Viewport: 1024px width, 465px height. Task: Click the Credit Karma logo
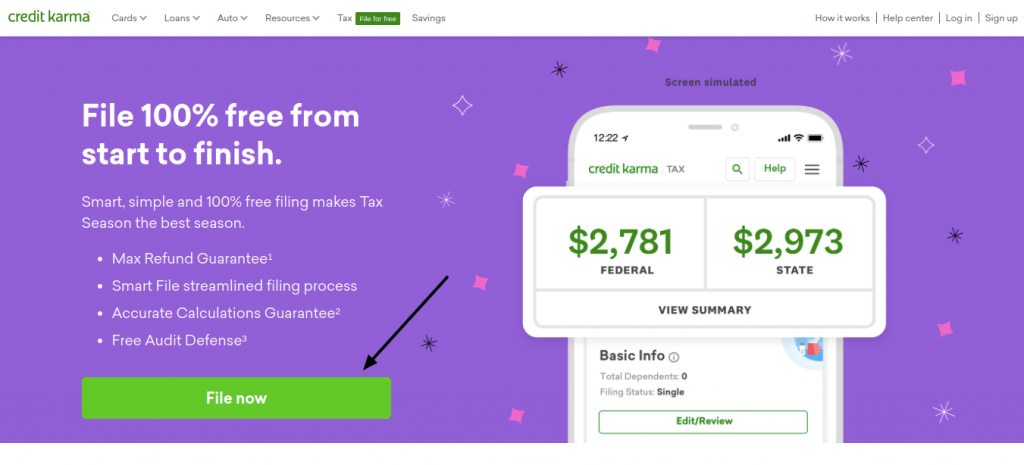49,17
